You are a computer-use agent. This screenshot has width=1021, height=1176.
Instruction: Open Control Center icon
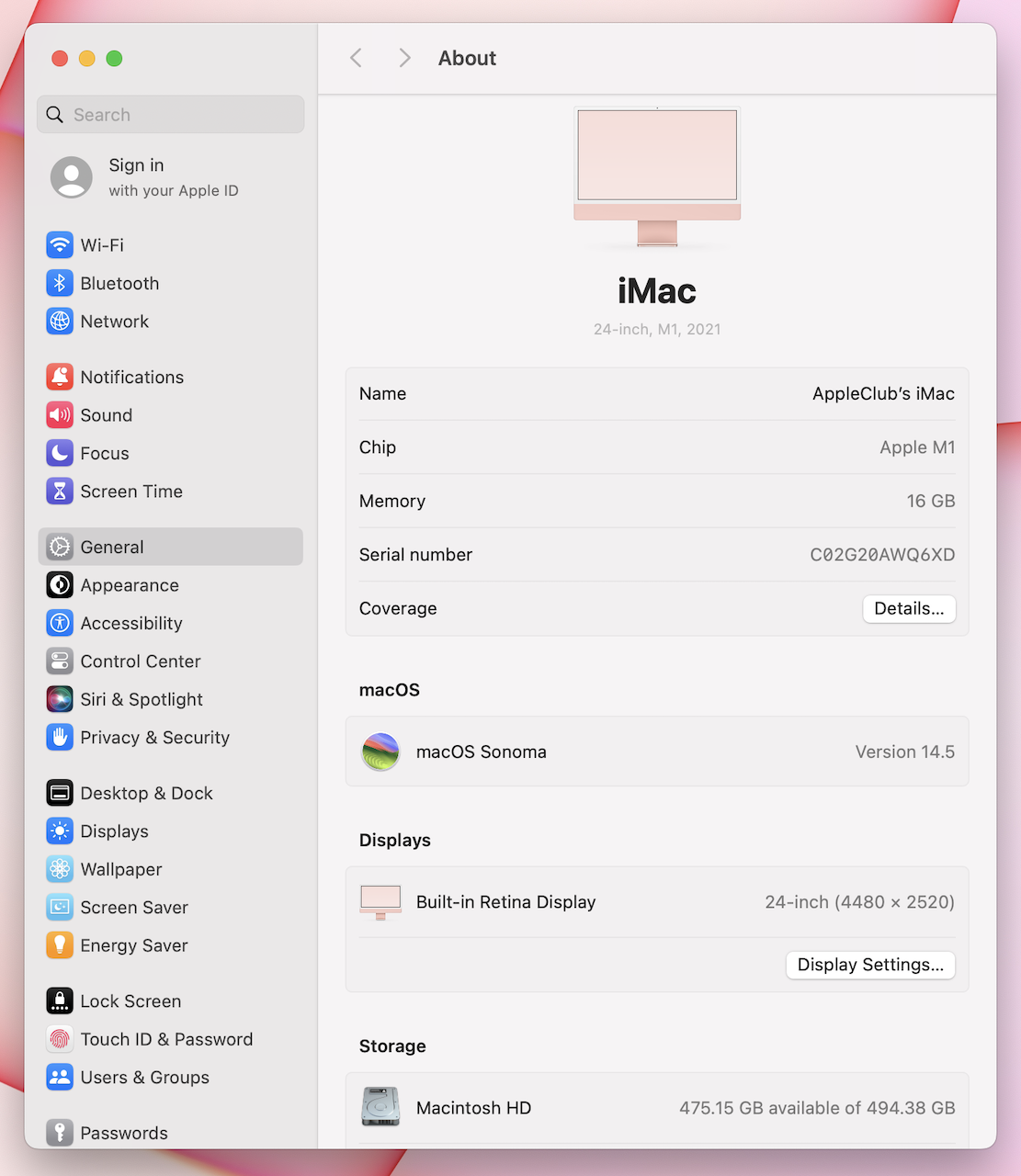60,661
